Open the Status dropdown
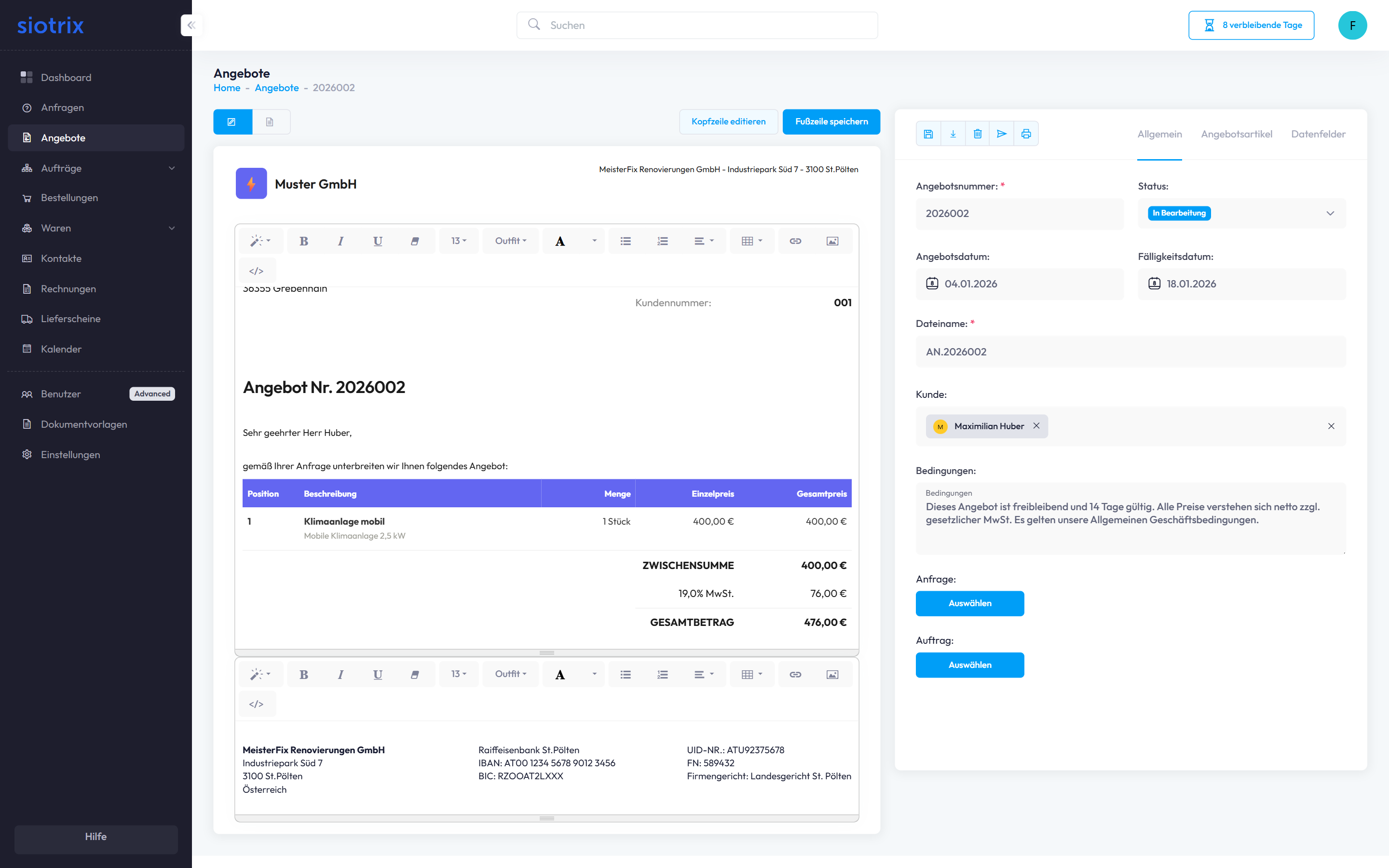1389x868 pixels. [x=1241, y=213]
